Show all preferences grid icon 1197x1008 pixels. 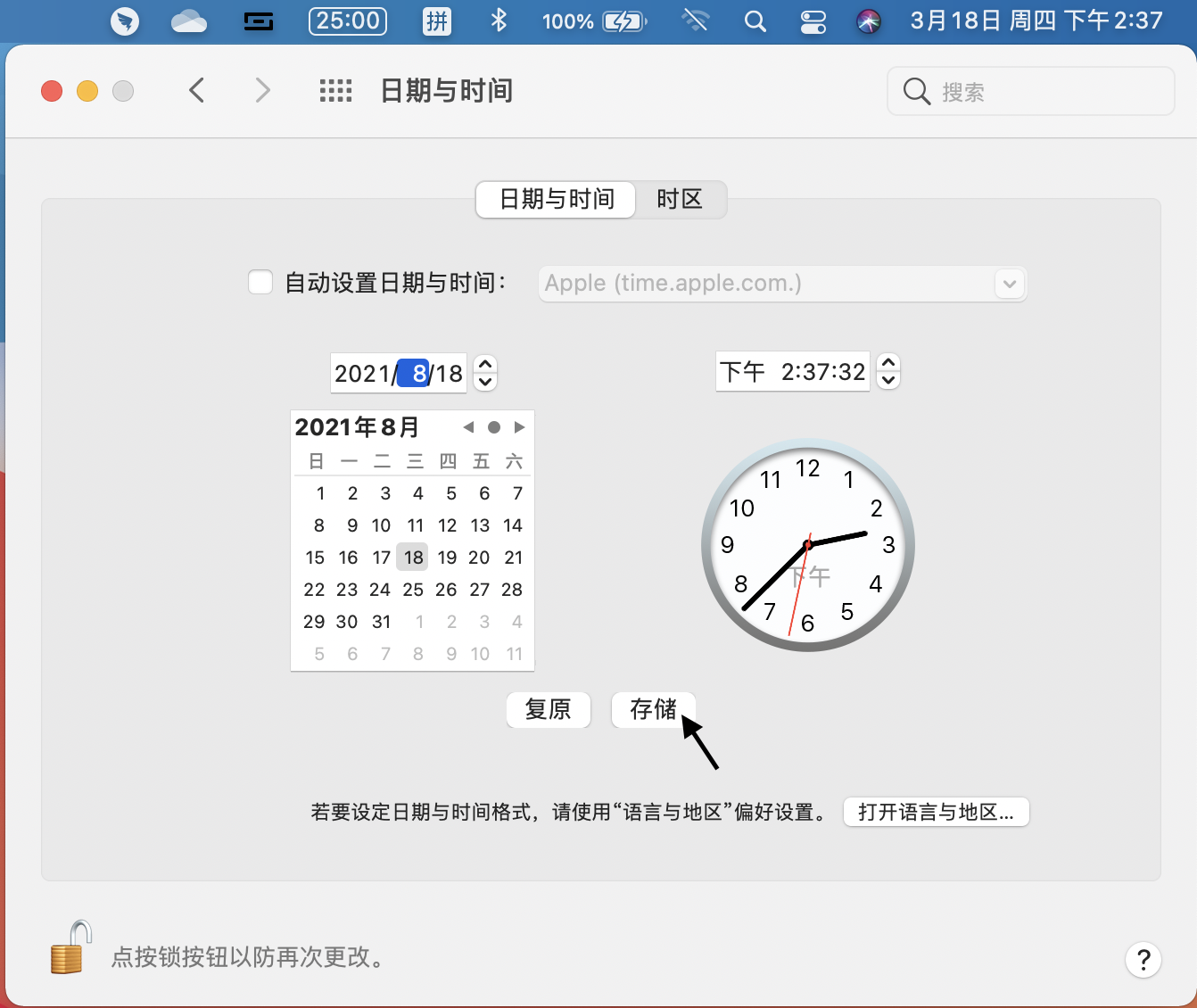click(x=335, y=90)
